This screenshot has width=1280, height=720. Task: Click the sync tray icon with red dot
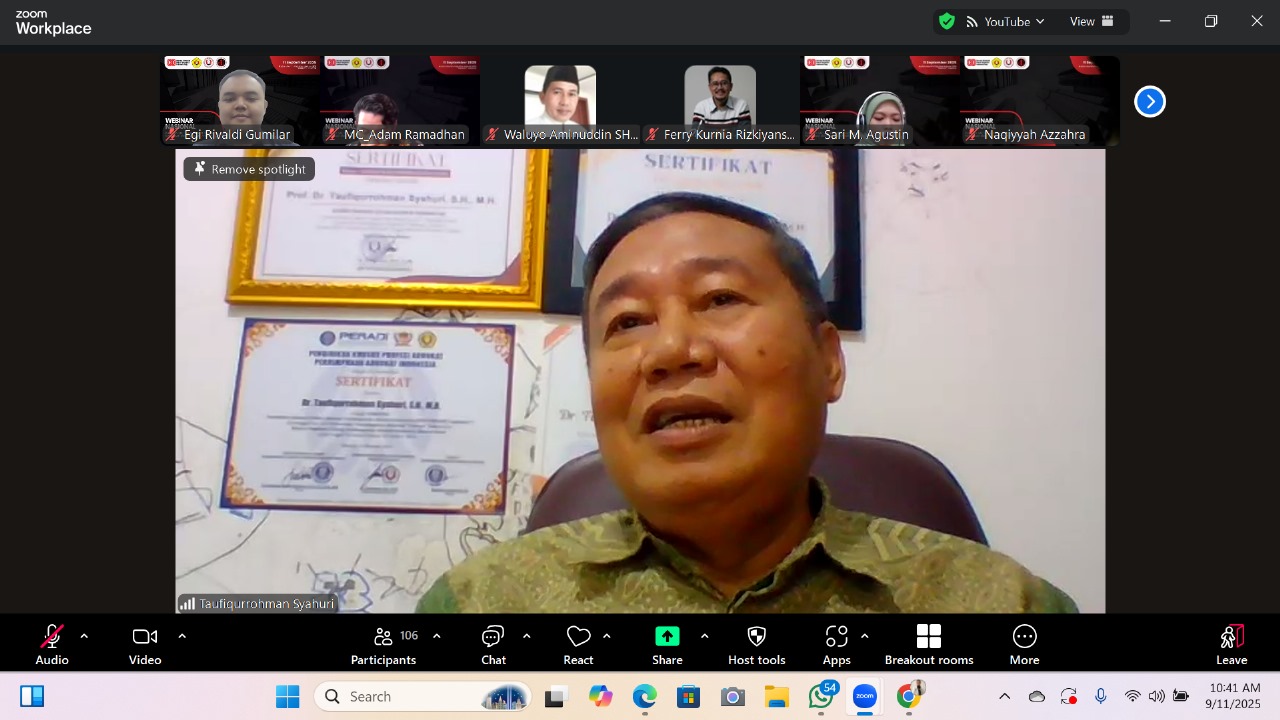click(1069, 696)
